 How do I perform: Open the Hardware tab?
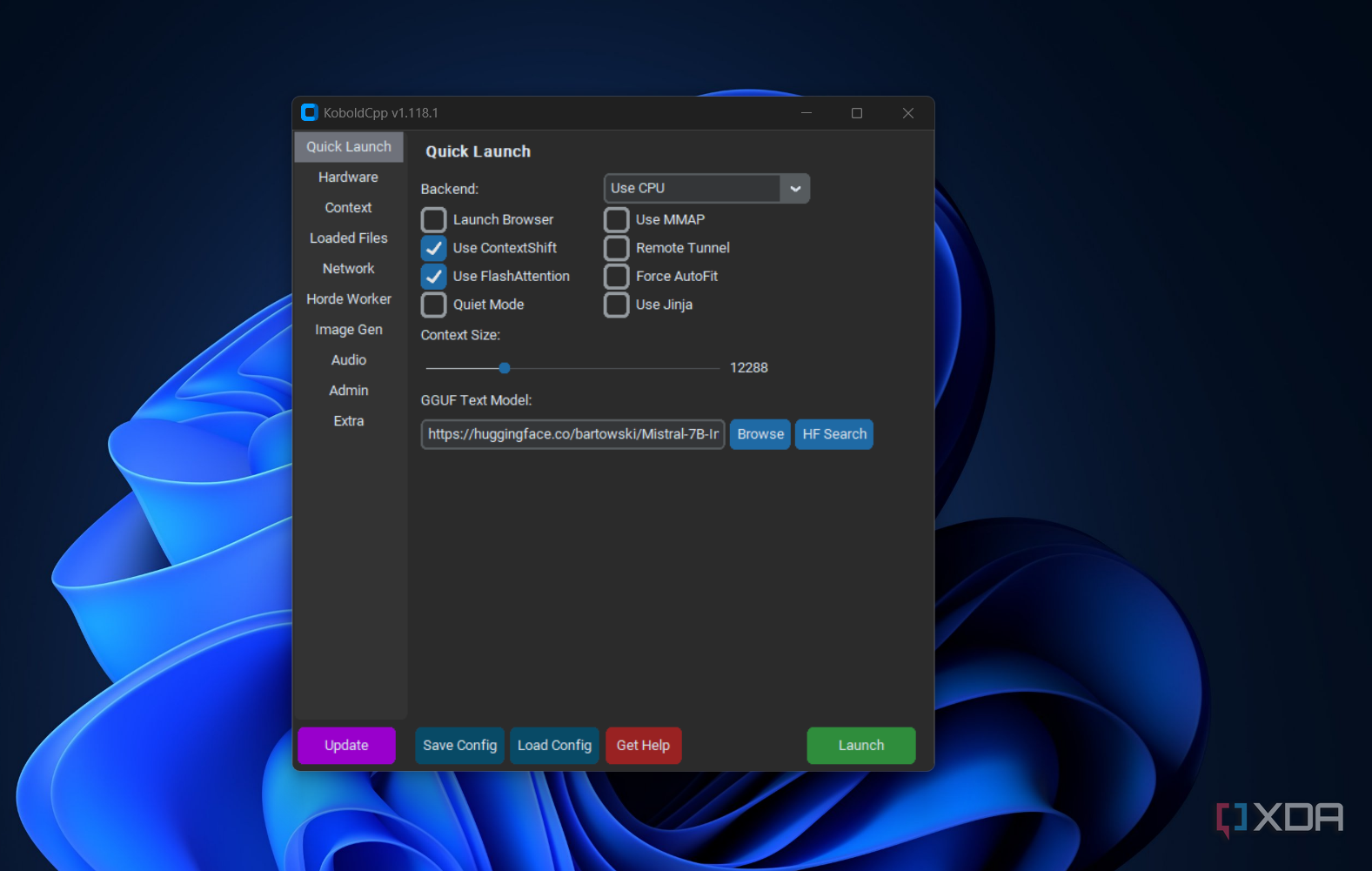tap(349, 178)
